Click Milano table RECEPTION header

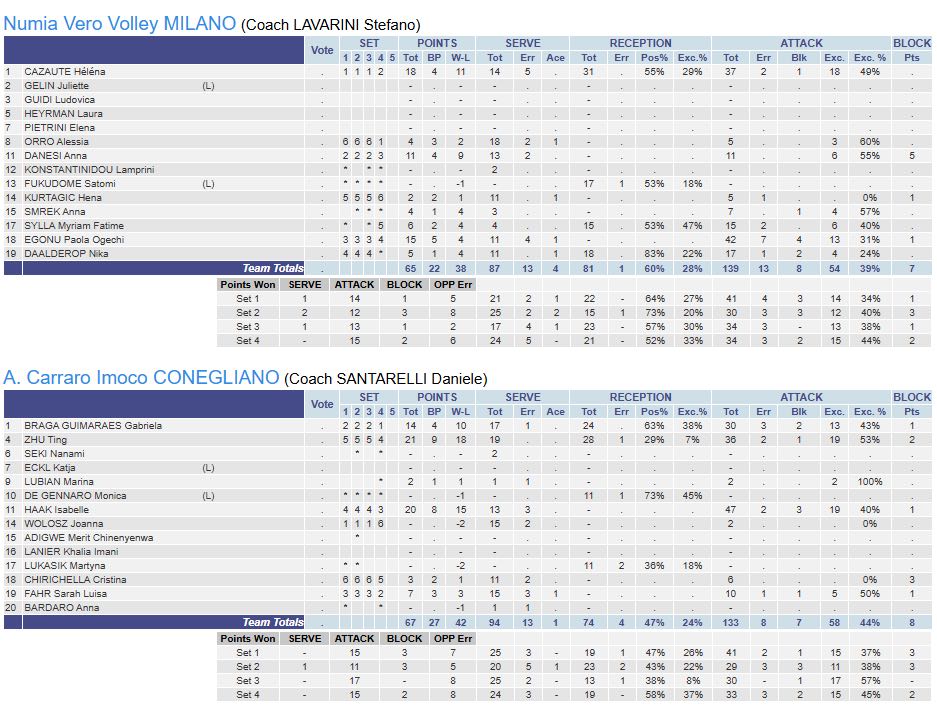point(641,43)
